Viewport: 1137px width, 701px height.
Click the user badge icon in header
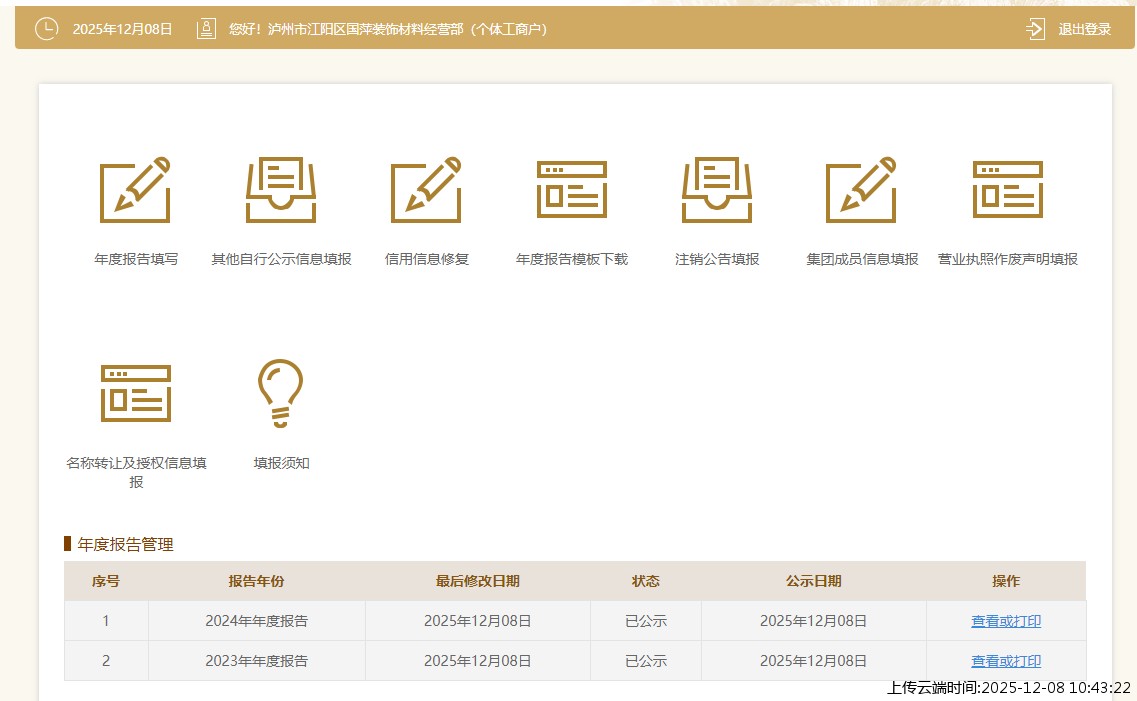click(206, 29)
